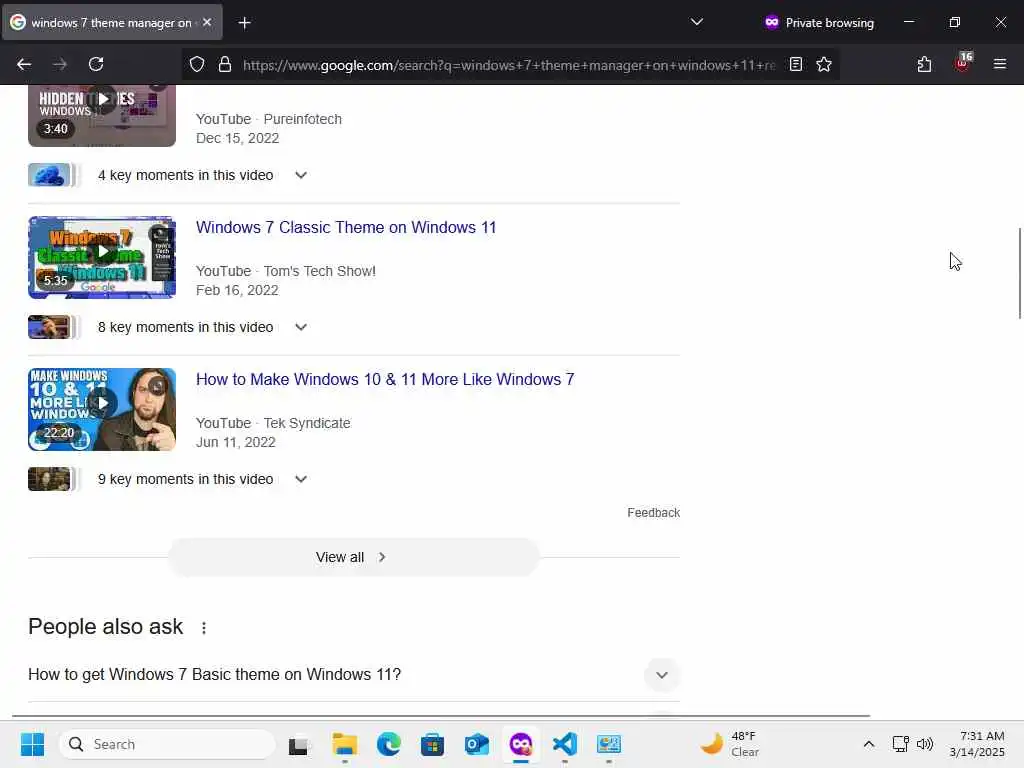This screenshot has width=1024, height=768.
Task: Switch to Firefox private window on taskbar
Action: pos(520,744)
